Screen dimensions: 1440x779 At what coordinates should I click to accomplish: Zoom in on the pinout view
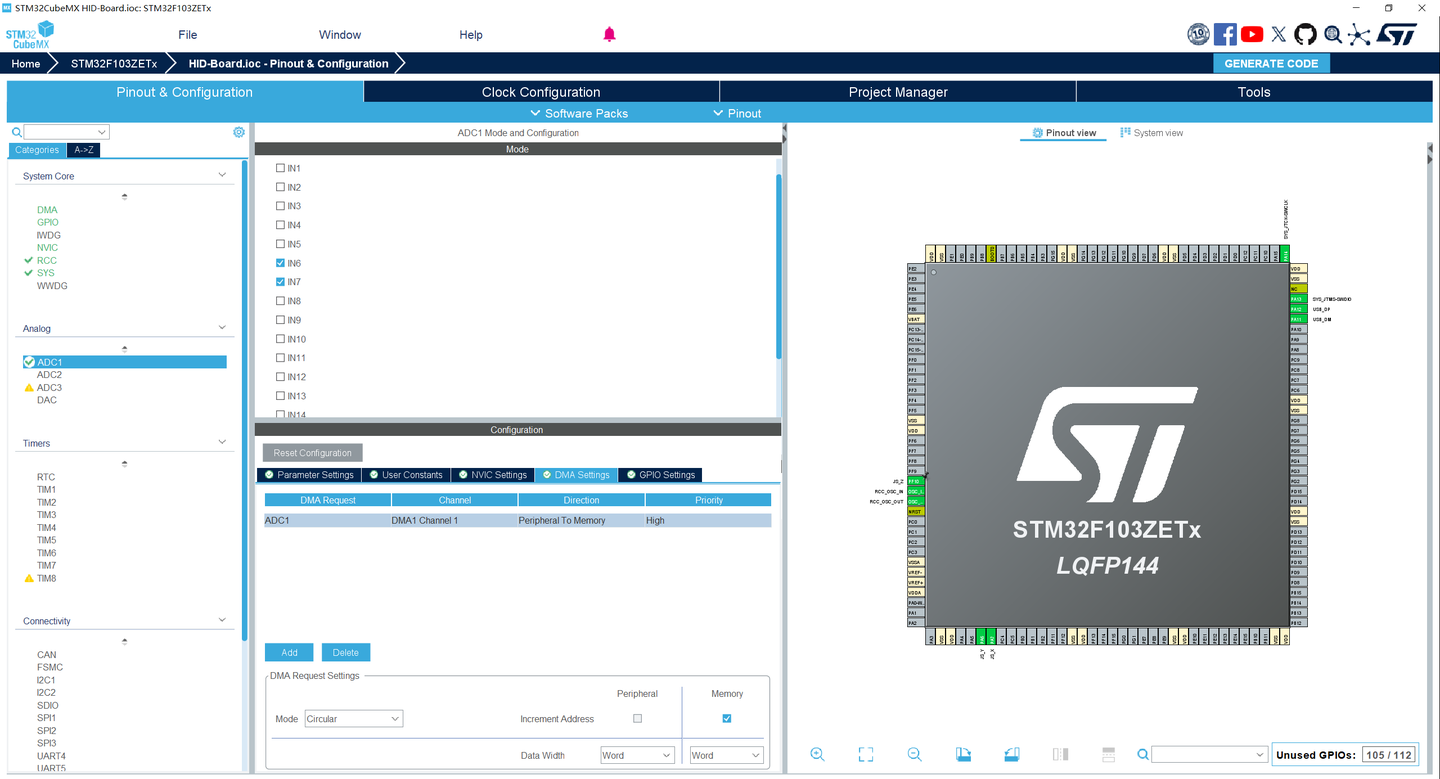817,754
